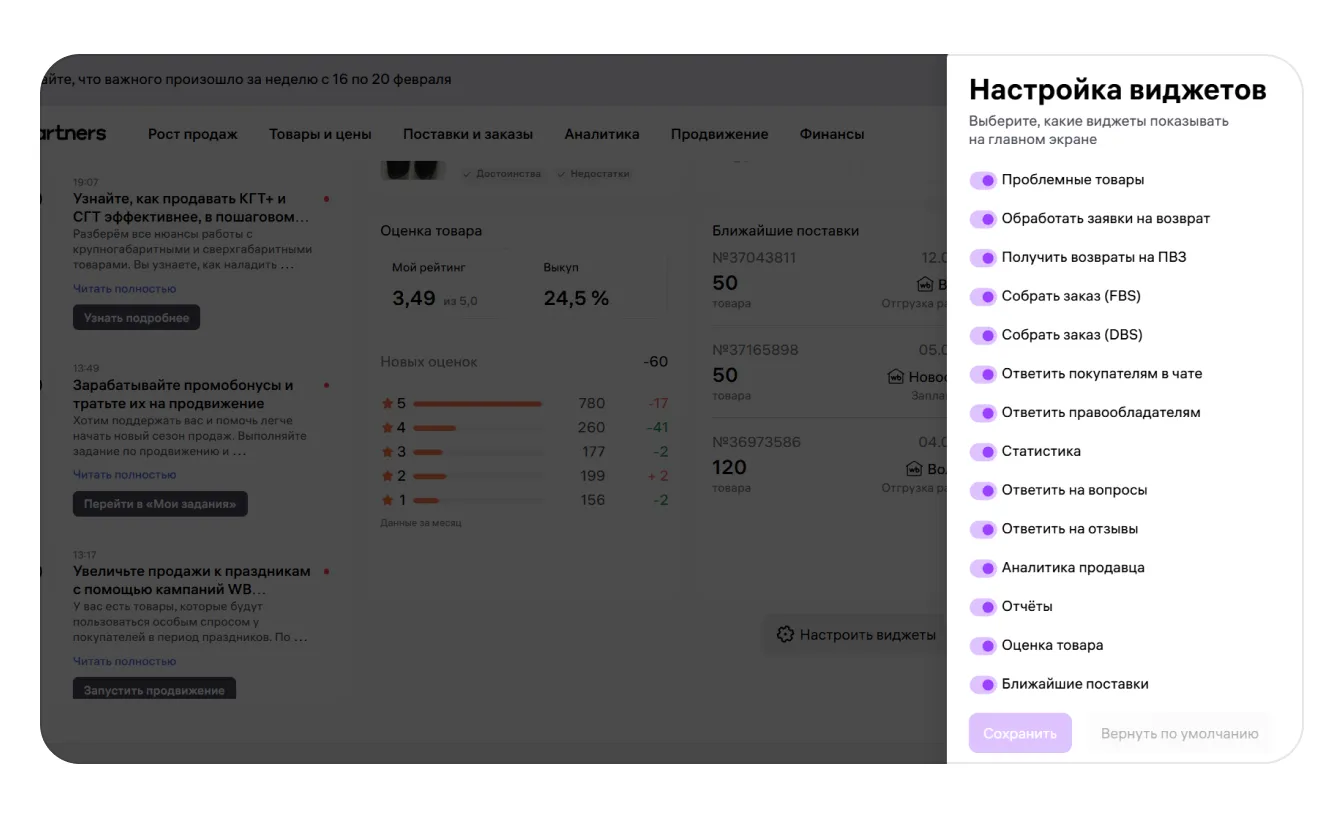
Task: Click the gear icon in Настроить виджеты
Action: pos(785,635)
